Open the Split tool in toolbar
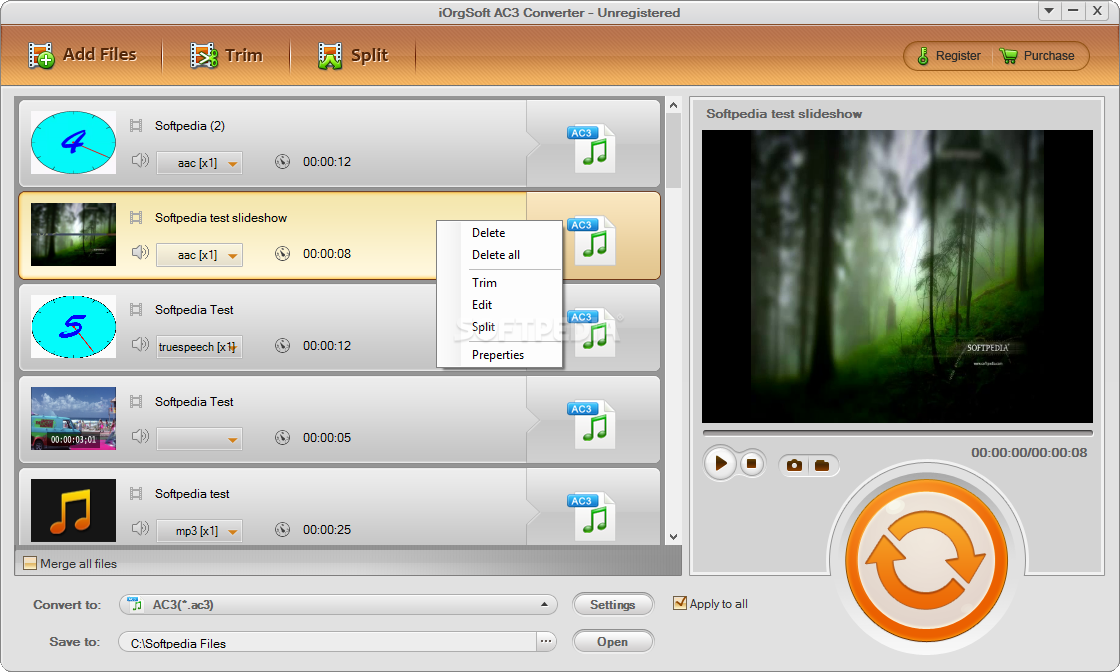The image size is (1120, 672). click(x=353, y=55)
